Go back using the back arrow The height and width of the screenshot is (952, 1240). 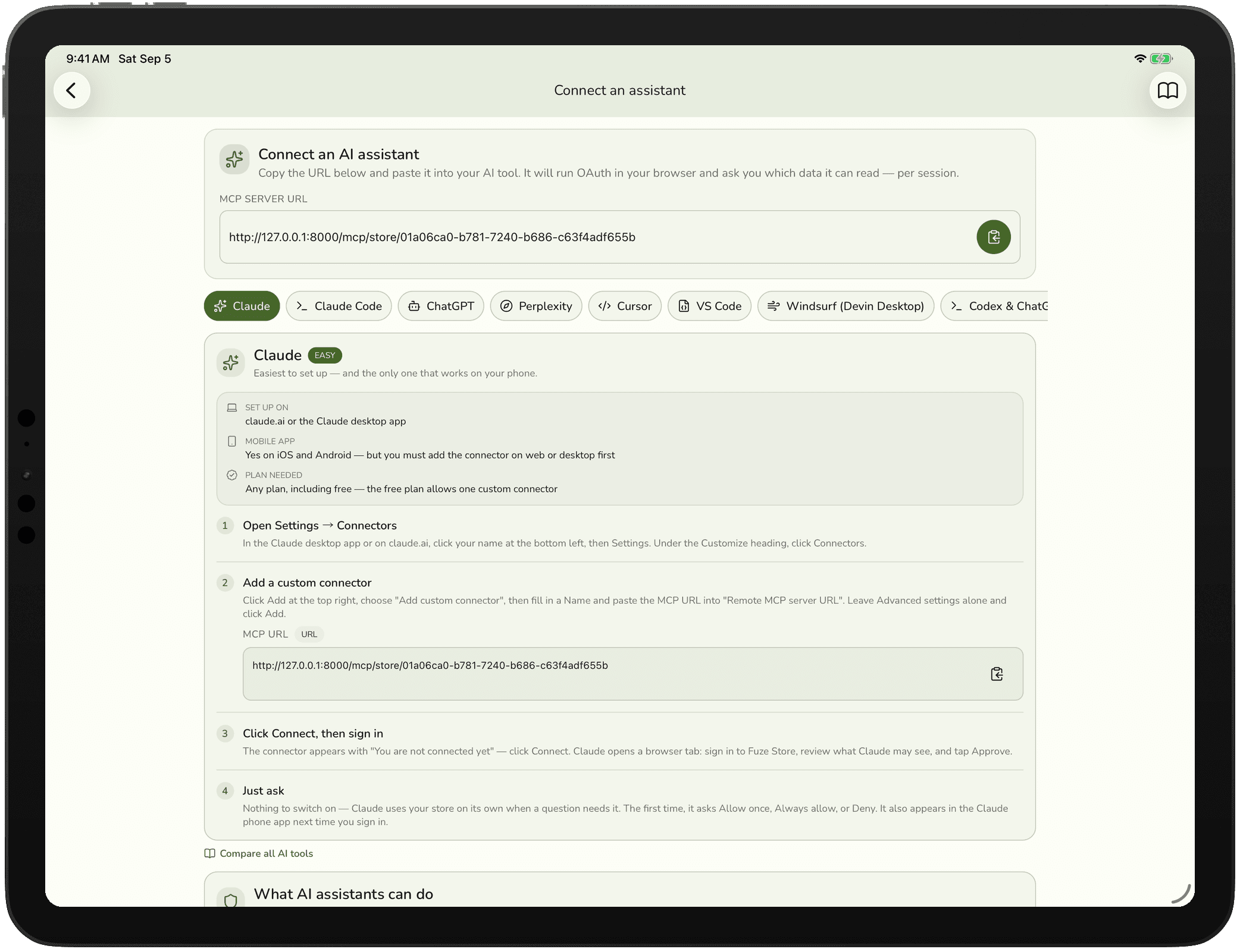(71, 90)
